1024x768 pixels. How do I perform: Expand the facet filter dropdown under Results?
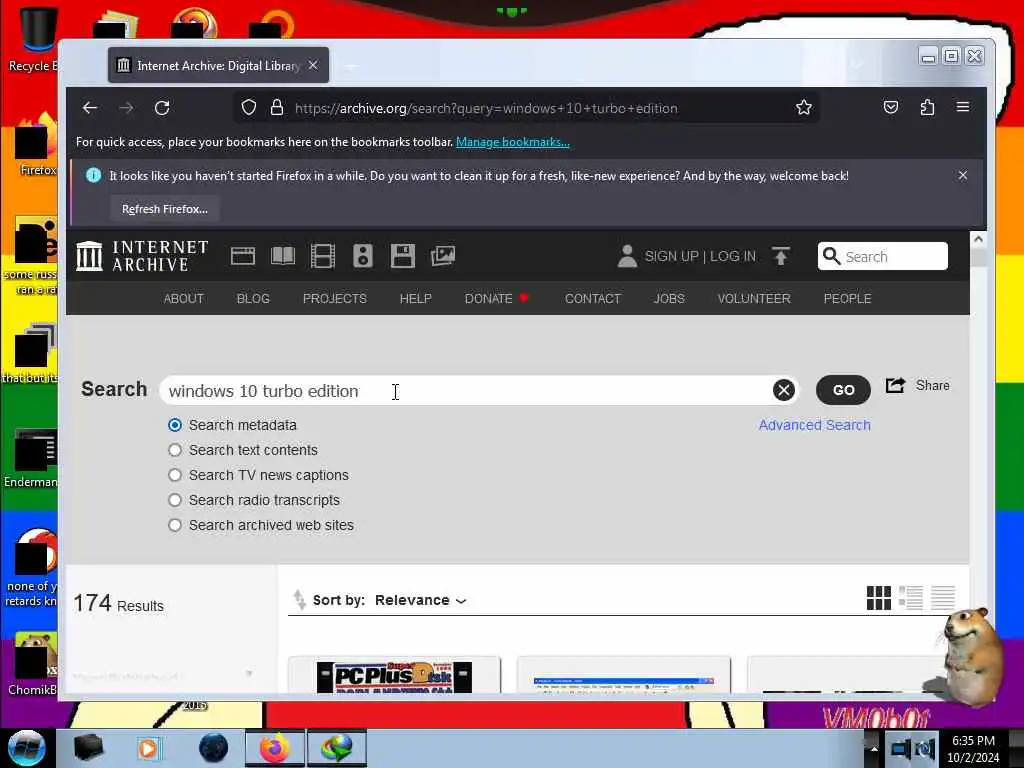pos(249,673)
